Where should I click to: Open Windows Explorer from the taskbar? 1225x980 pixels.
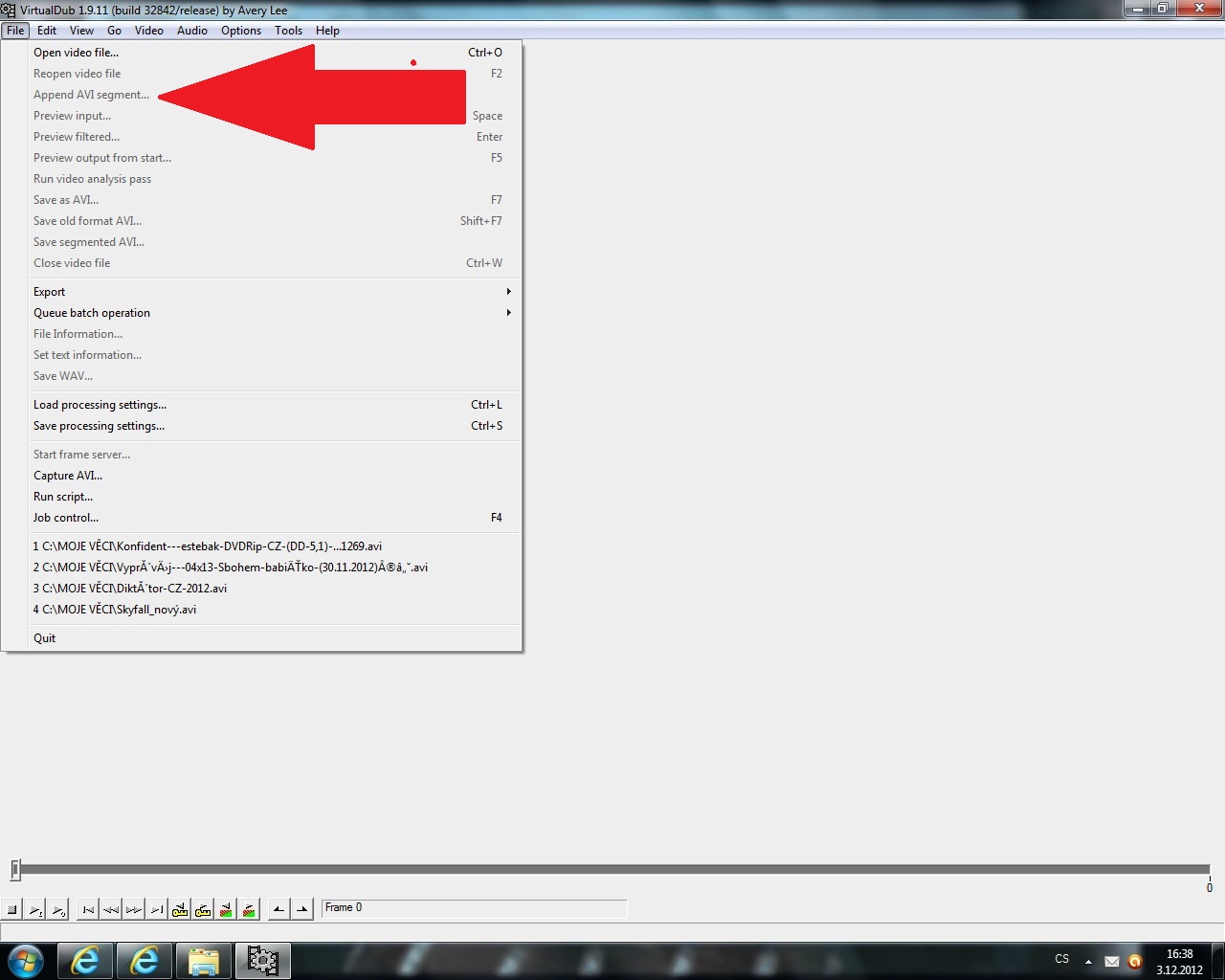coord(203,961)
